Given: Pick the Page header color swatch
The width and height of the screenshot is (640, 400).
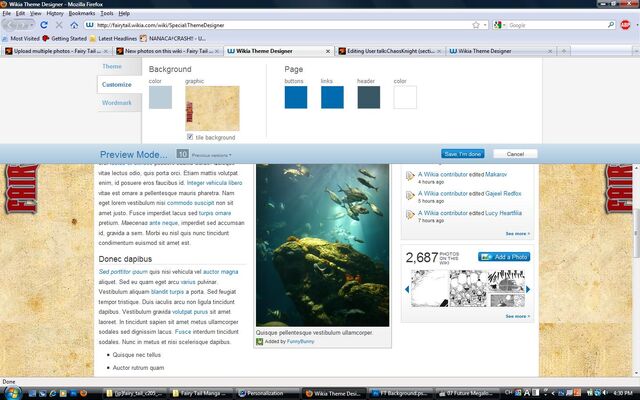Looking at the screenshot, I should pyautogui.click(x=369, y=97).
